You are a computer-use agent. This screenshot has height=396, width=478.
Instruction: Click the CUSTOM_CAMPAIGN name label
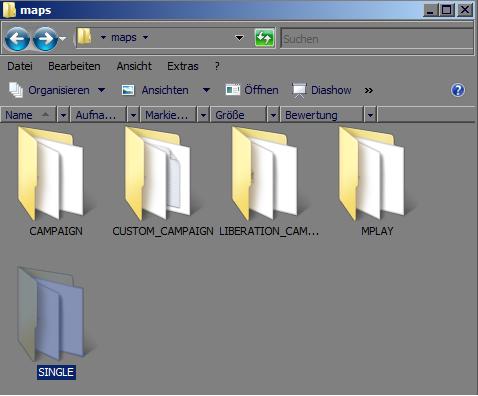pyautogui.click(x=163, y=231)
